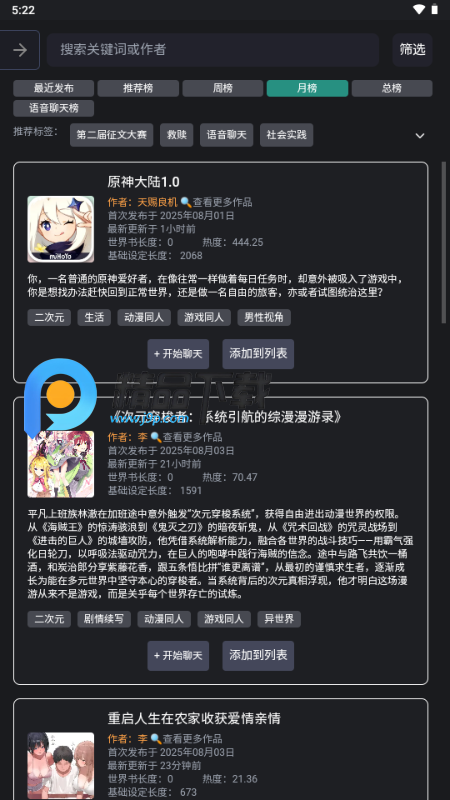Open the 语音聊天榜 ranking tab

54,108
